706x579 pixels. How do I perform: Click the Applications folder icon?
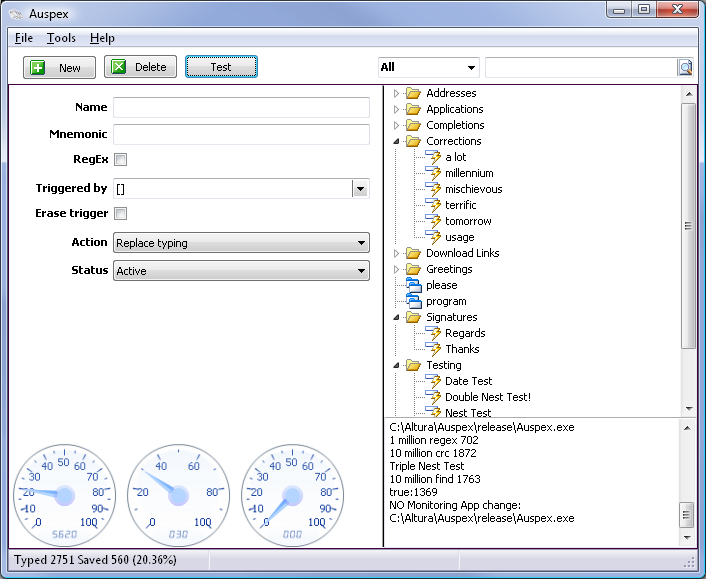point(413,109)
